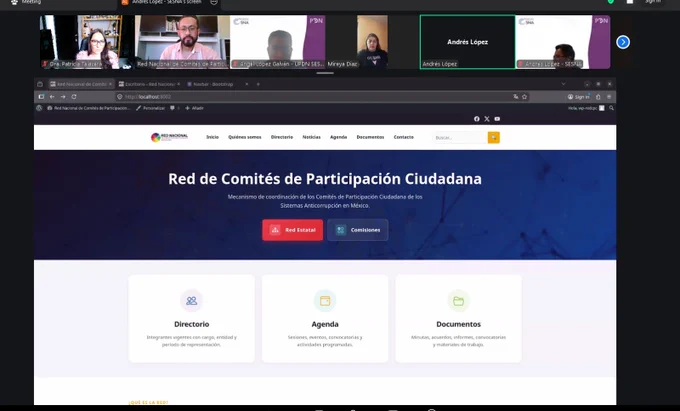Open the Documentos navigation menu item
Screen dimensions: 680x411
click(370, 137)
